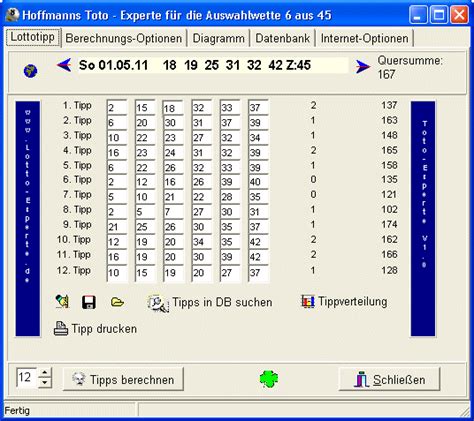Click the green clover lucky icon
The image size is (474, 421).
[269, 379]
